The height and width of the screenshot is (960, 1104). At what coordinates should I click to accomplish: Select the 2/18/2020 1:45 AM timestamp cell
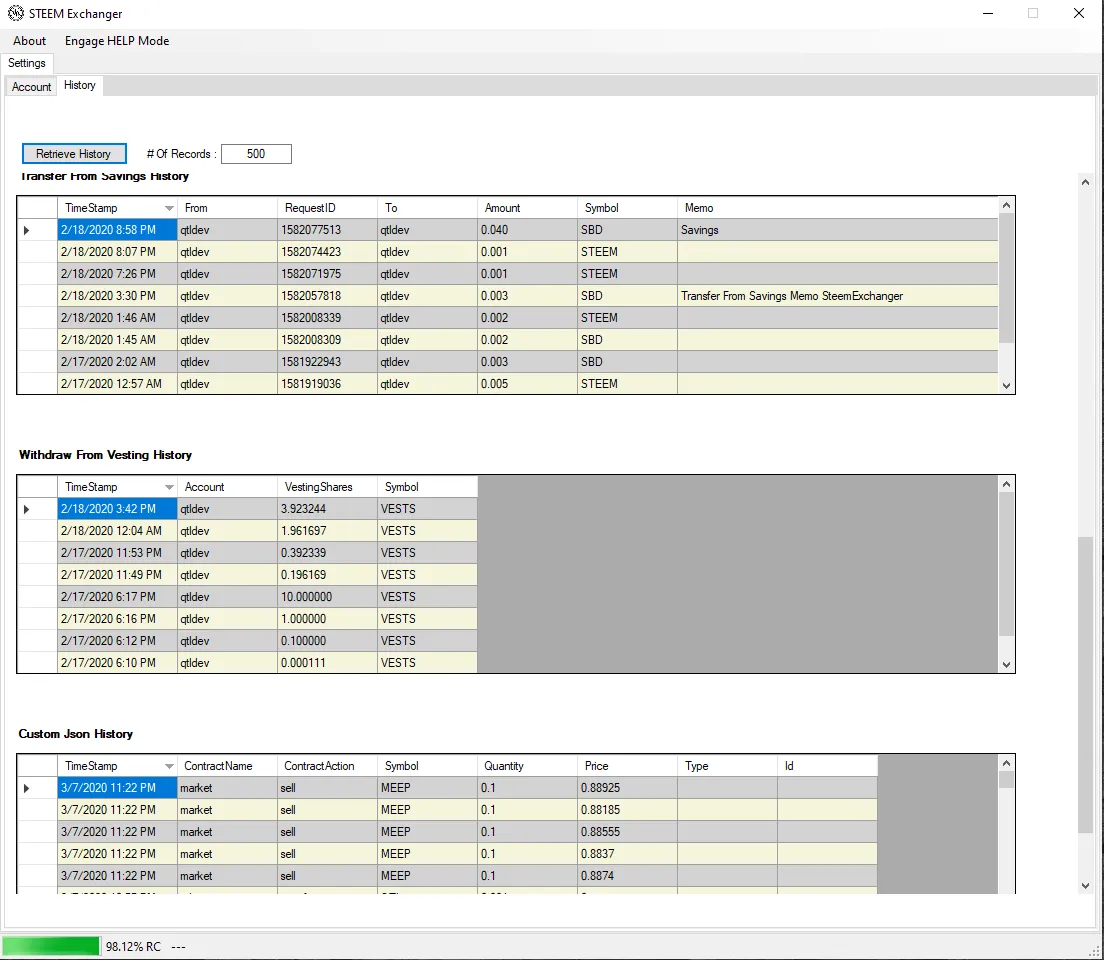point(117,339)
